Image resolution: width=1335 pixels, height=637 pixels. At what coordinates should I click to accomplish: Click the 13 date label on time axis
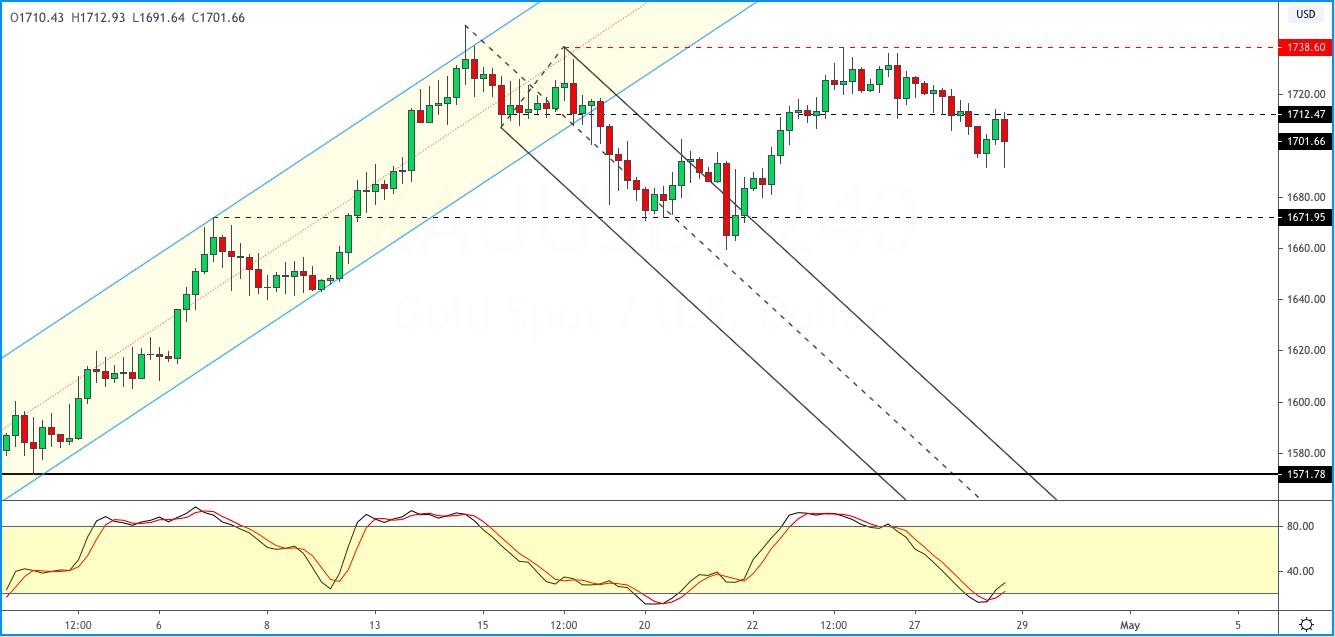click(374, 624)
